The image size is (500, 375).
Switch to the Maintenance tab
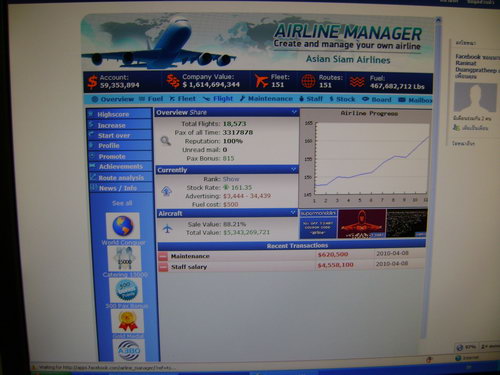[266, 99]
